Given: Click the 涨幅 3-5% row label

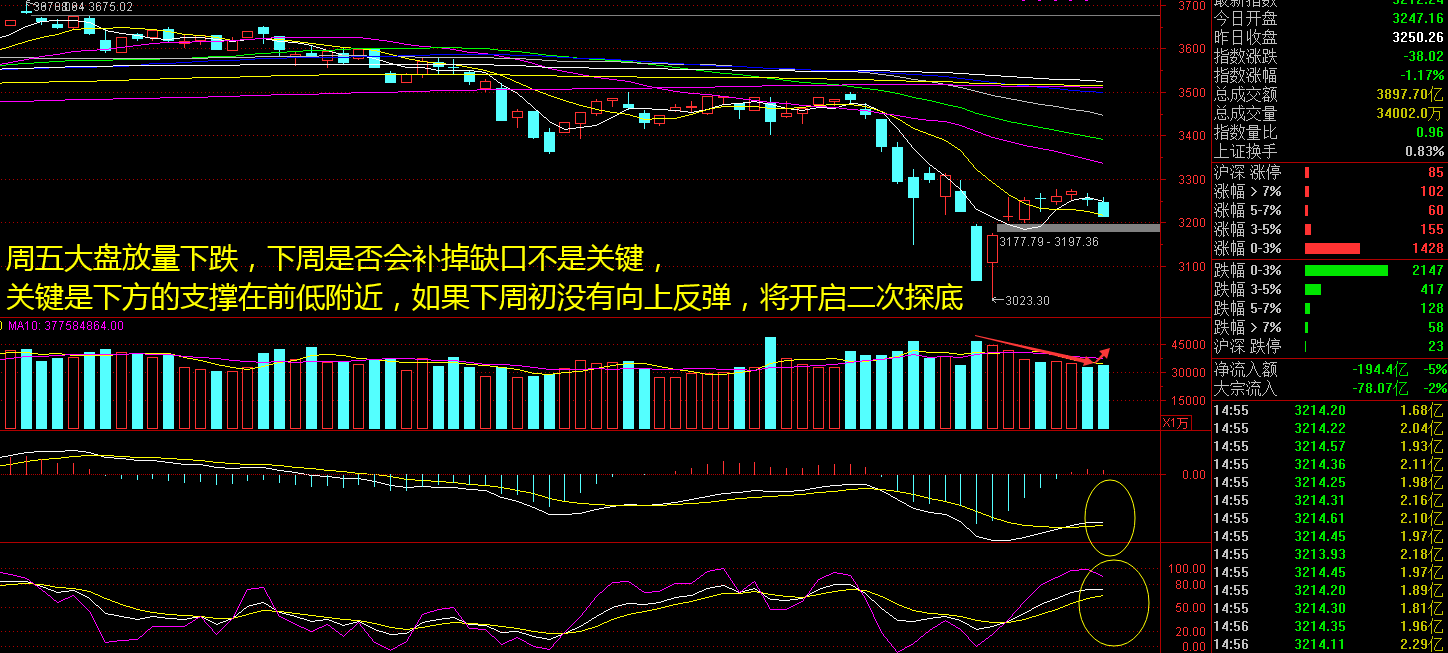Looking at the screenshot, I should [1247, 229].
